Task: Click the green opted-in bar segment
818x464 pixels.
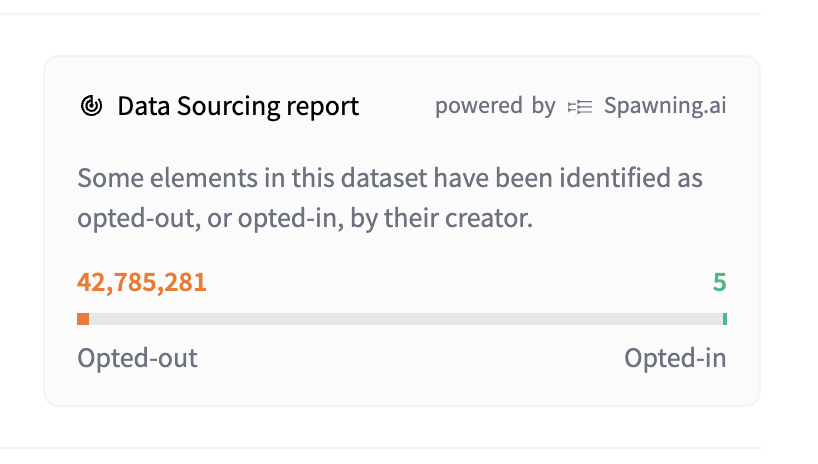Action: [x=724, y=319]
